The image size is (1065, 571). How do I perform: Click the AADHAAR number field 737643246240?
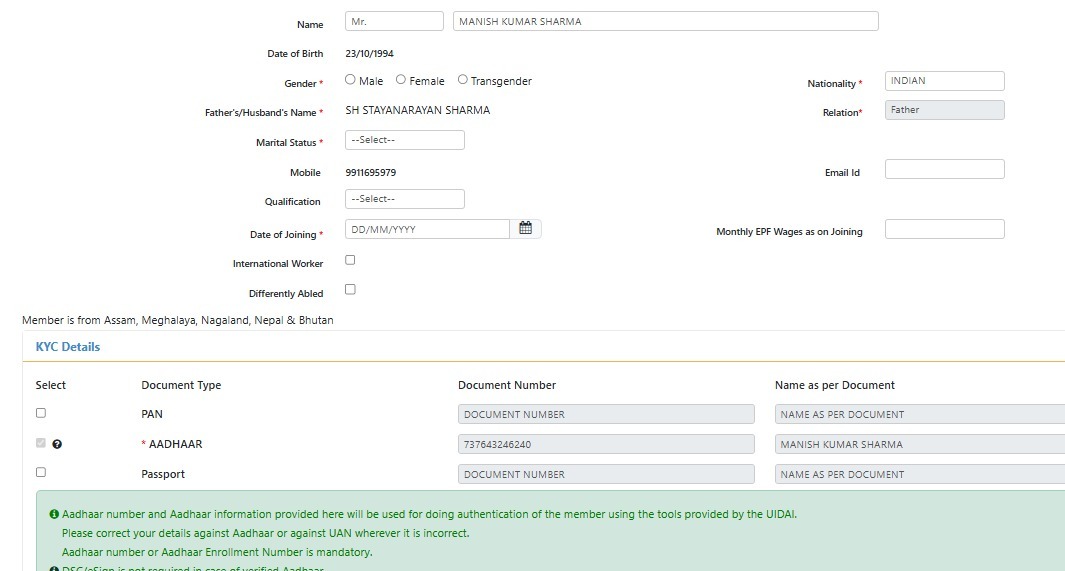(x=606, y=444)
